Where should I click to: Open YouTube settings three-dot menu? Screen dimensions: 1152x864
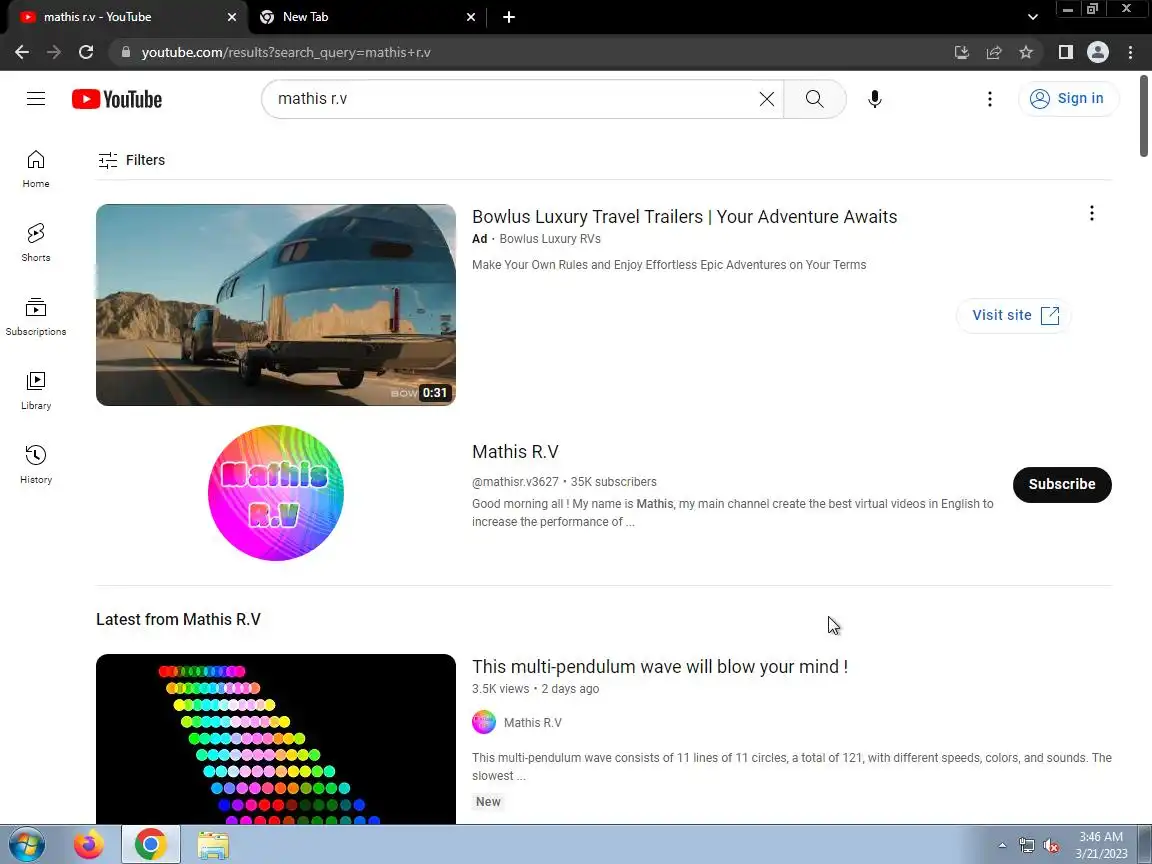tap(990, 99)
